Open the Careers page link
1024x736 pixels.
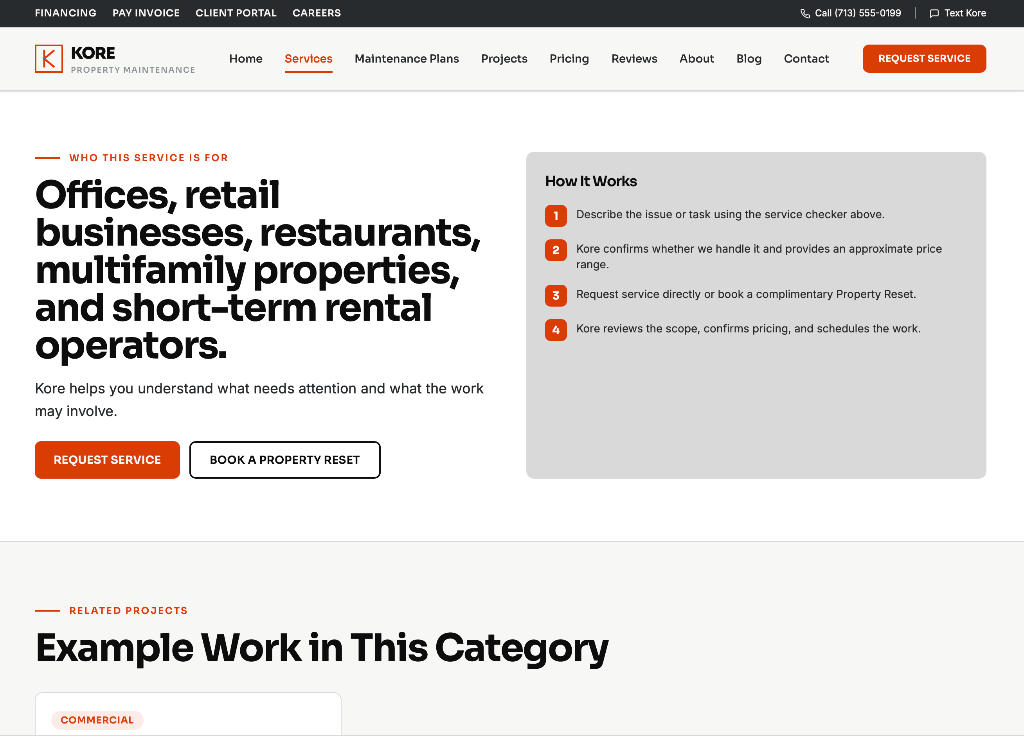317,13
